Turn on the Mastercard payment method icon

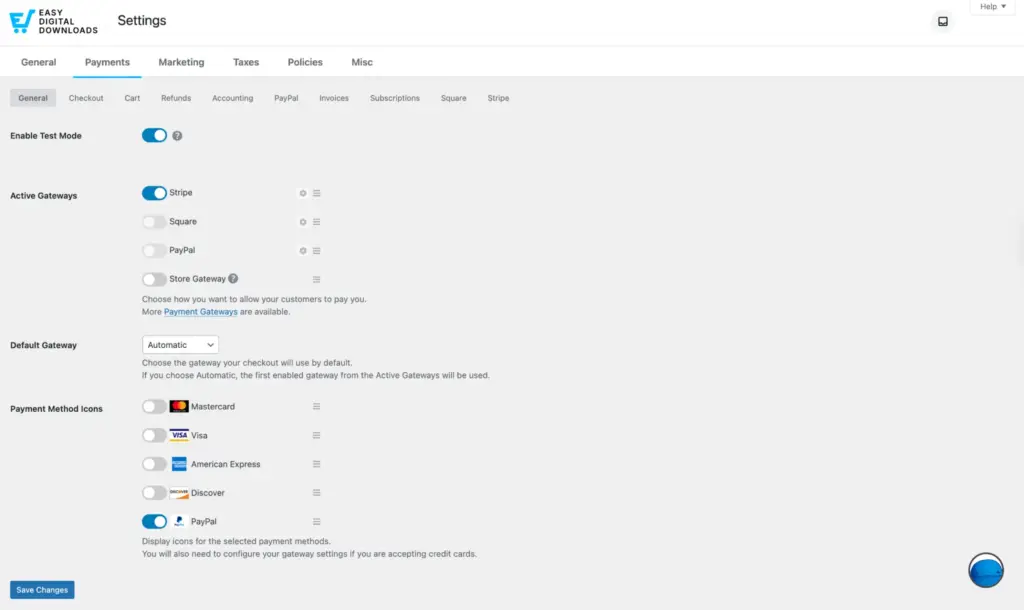pyautogui.click(x=154, y=406)
